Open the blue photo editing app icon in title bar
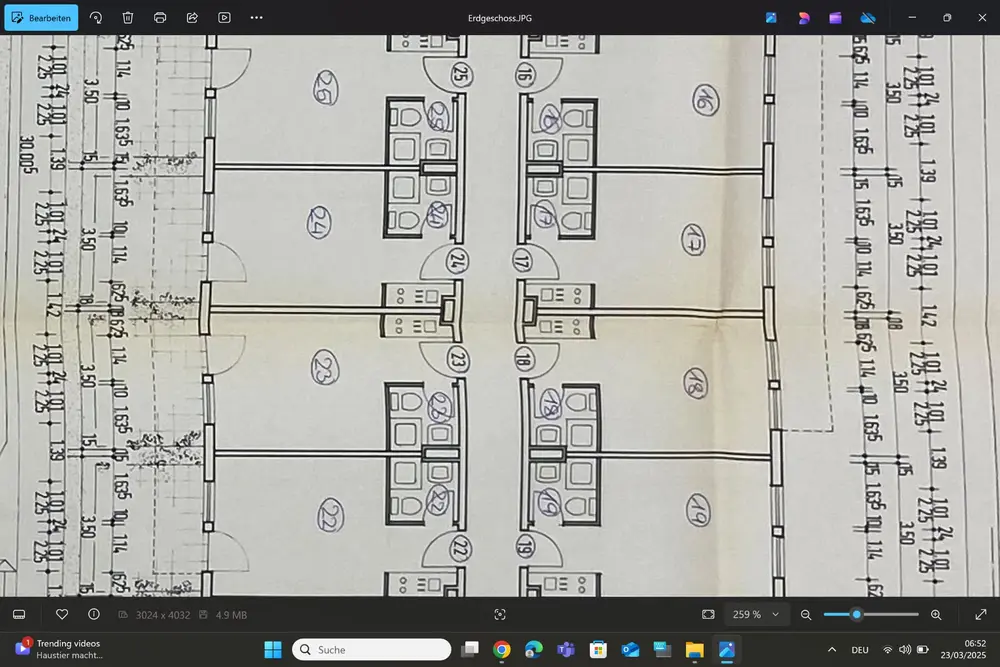 (x=771, y=18)
